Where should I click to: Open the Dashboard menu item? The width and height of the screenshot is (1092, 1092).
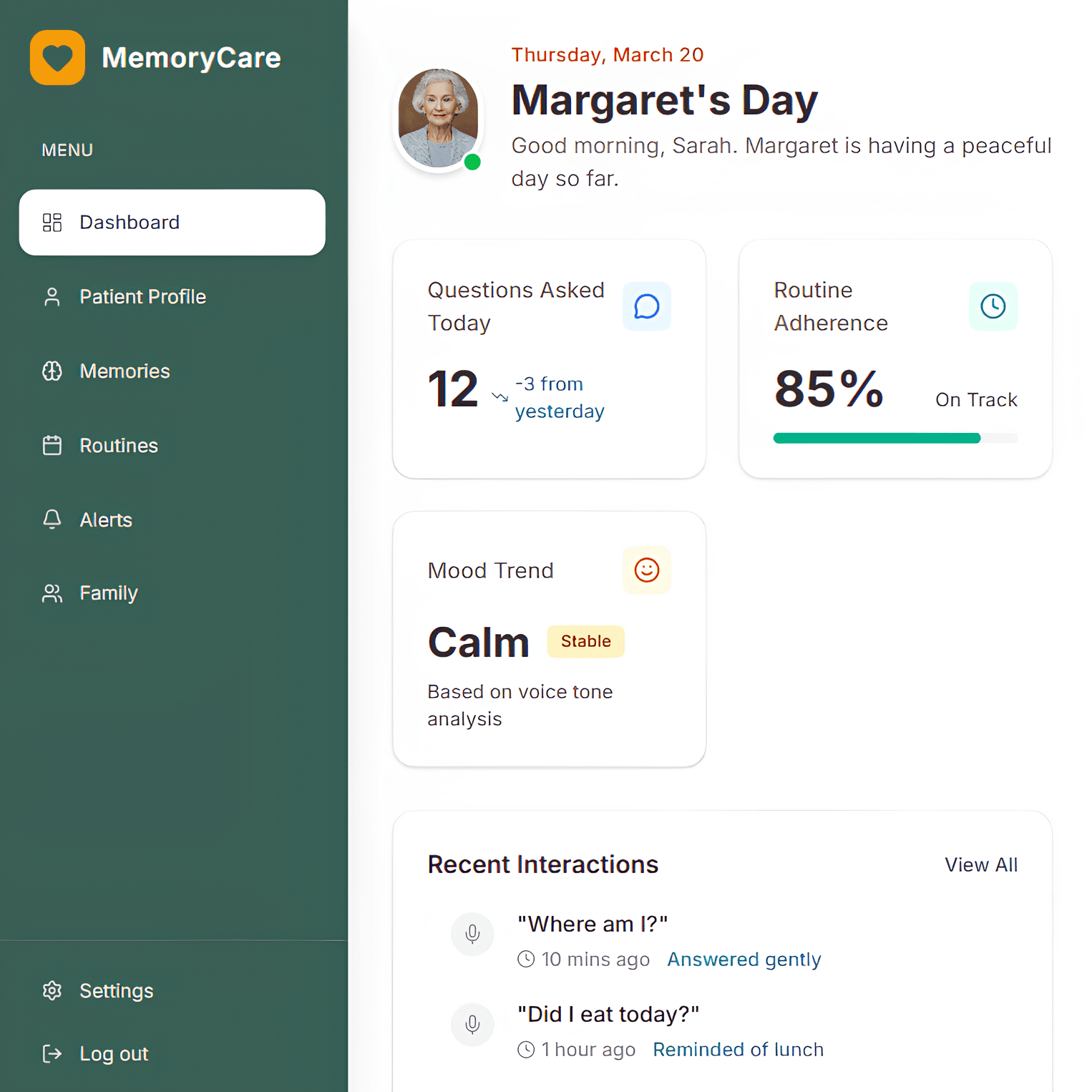pos(172,223)
